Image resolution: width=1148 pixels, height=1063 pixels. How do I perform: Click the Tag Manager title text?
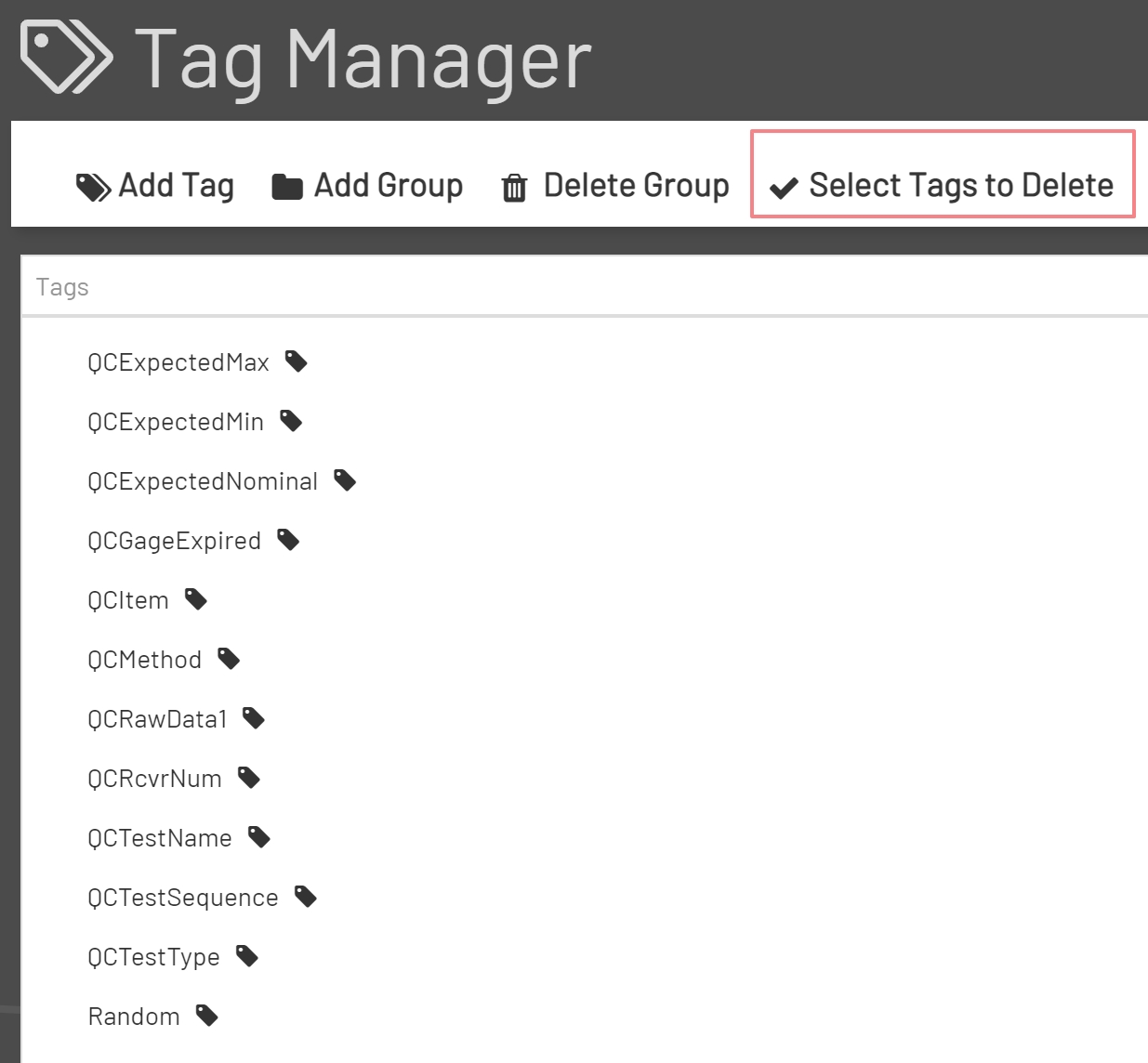[x=365, y=58]
